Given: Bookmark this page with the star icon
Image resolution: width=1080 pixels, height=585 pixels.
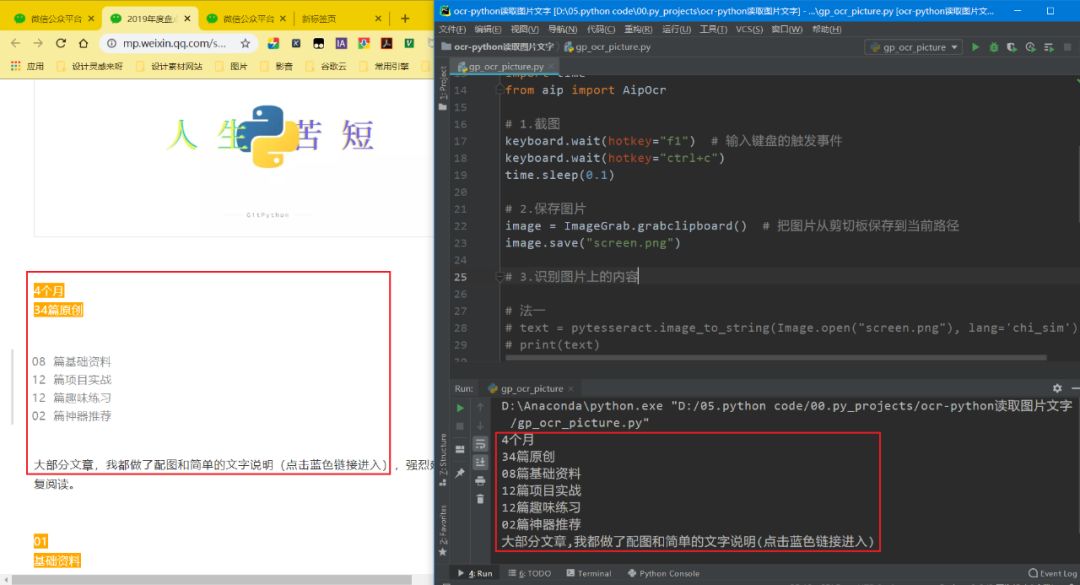Looking at the screenshot, I should 245,44.
